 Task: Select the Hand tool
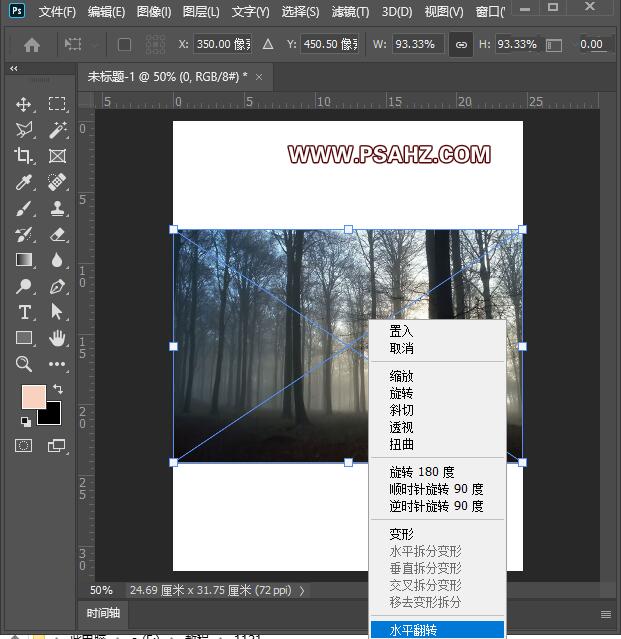coord(57,338)
